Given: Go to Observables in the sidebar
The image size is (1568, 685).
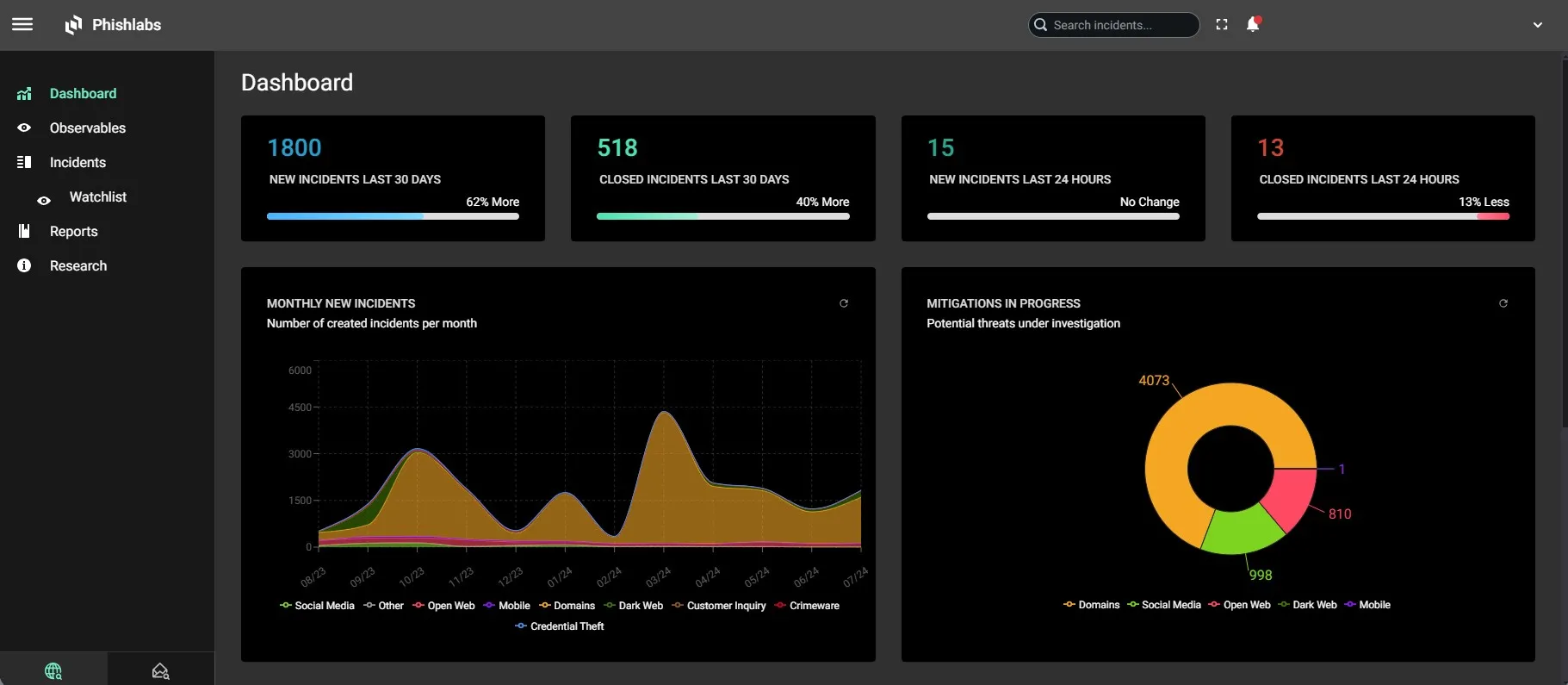Looking at the screenshot, I should click(x=87, y=128).
